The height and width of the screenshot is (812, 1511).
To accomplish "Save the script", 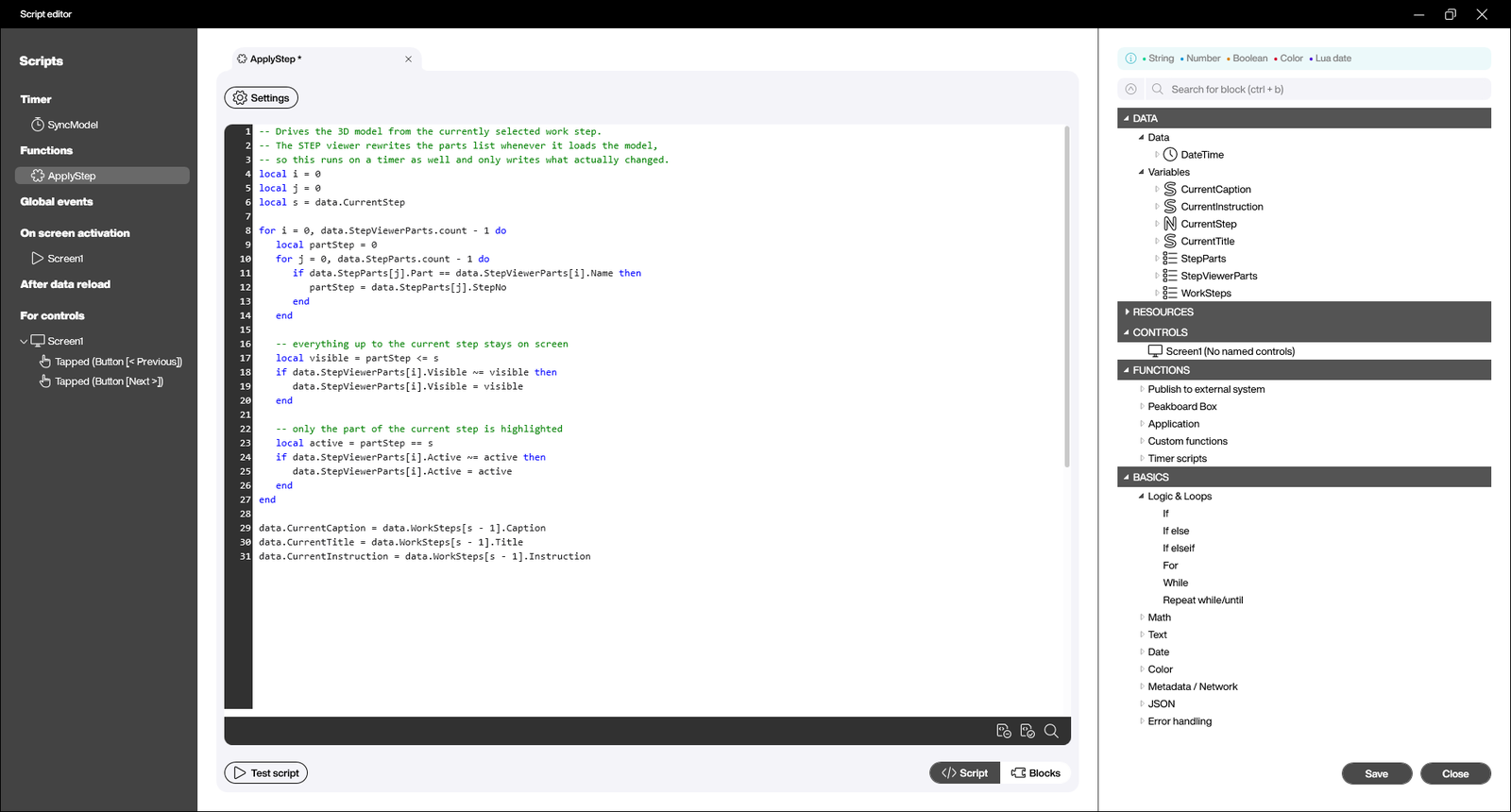I will [1377, 773].
